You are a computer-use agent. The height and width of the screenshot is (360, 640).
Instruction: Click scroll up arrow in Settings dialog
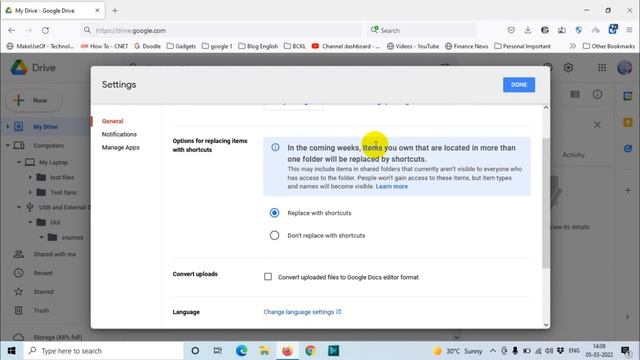[x=546, y=107]
